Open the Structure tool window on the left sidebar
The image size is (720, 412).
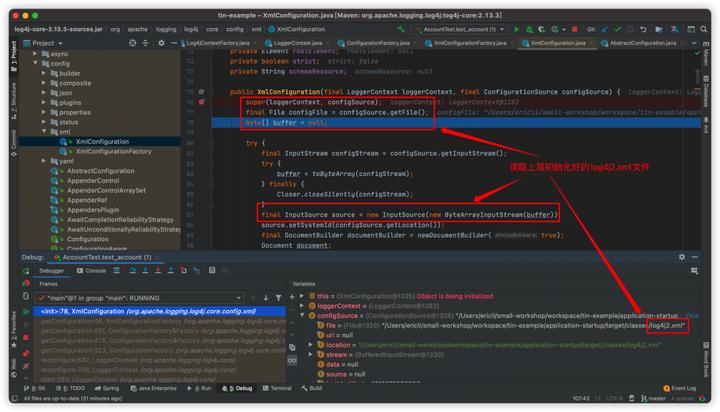click(14, 100)
